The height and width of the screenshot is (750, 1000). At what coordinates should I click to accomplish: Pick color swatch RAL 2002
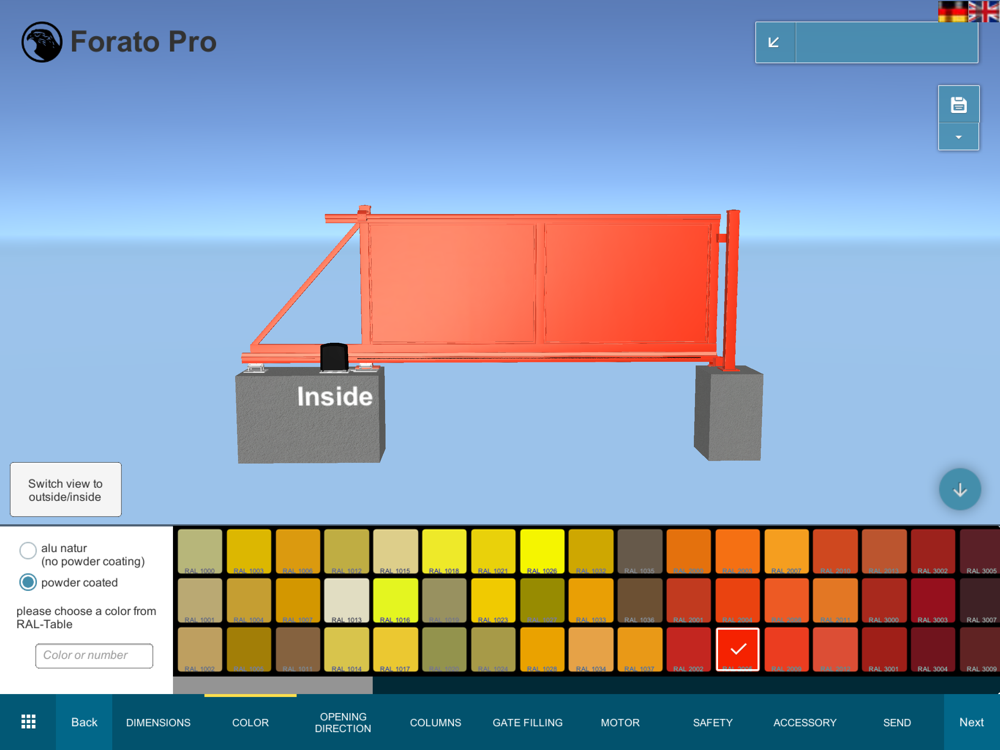coord(689,649)
